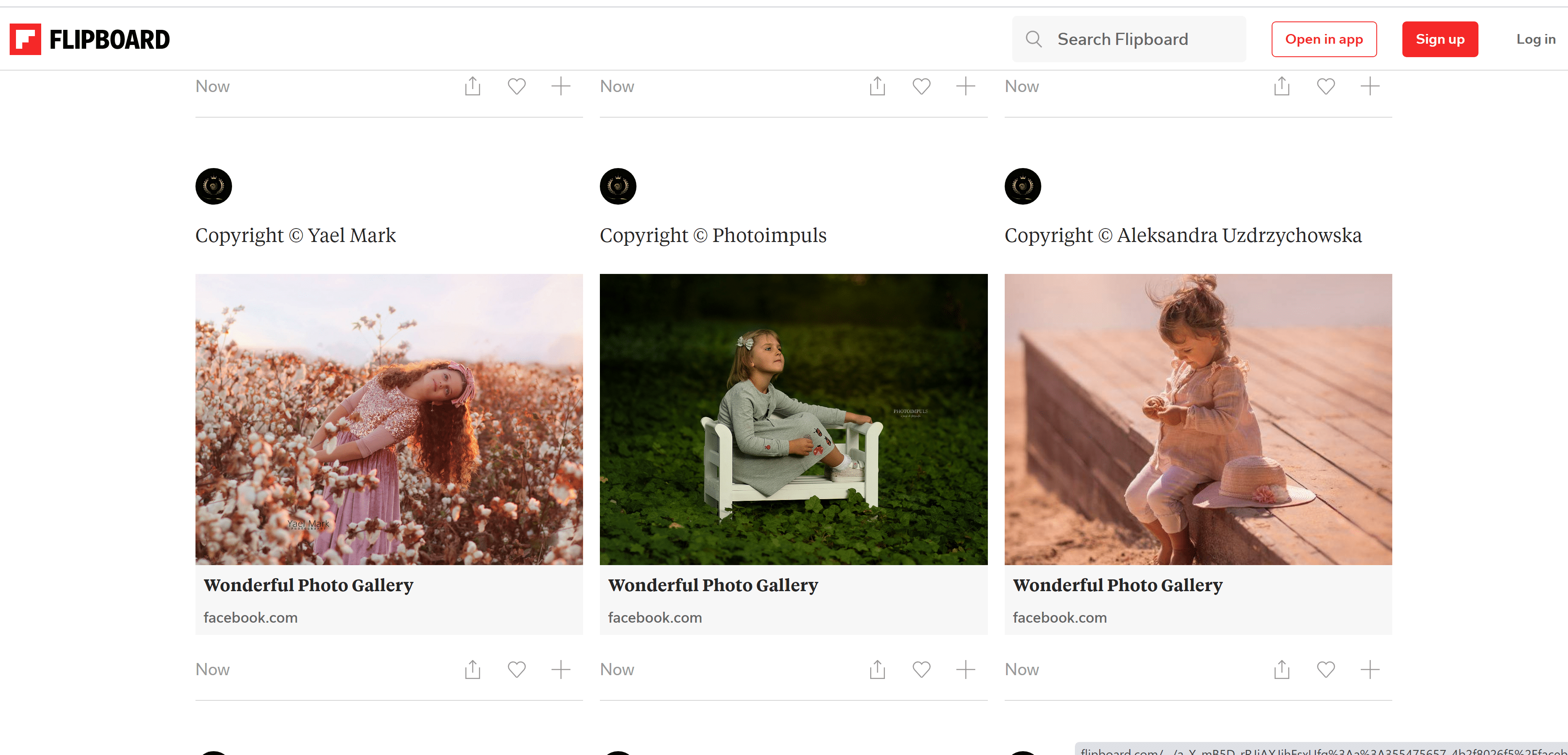Open Wonderful Photo Gallery link under toddler photo
1568x755 pixels.
(x=1117, y=585)
